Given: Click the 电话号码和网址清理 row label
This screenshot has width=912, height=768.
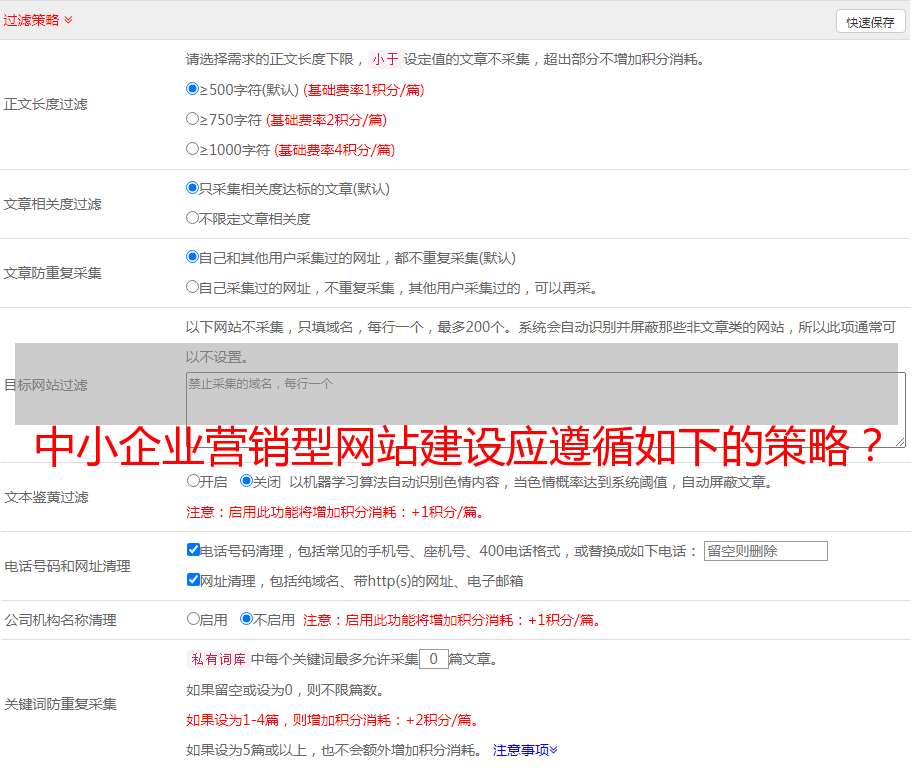Looking at the screenshot, I should point(67,566).
